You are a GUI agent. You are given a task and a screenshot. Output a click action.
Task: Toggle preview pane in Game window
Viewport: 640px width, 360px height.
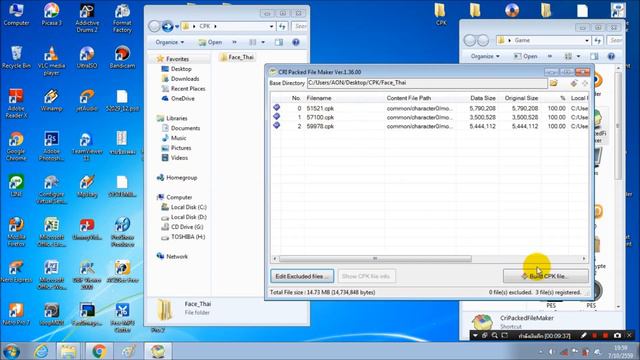pos(594,56)
